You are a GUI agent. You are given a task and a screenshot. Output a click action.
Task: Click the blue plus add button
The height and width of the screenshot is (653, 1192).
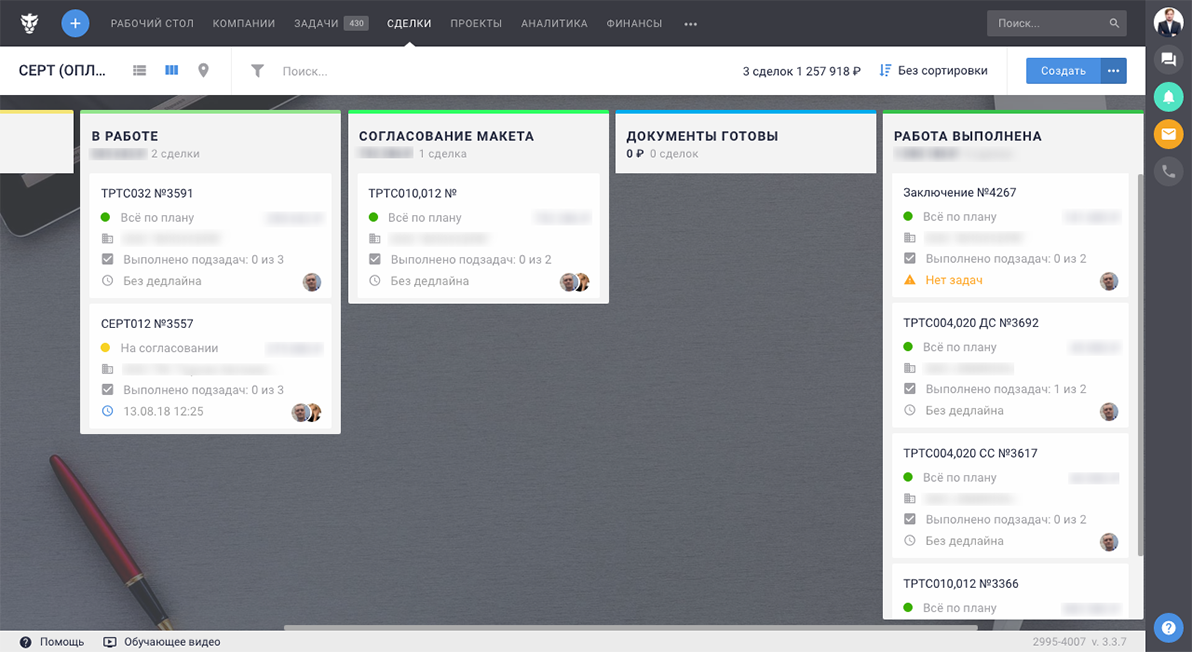coord(75,23)
